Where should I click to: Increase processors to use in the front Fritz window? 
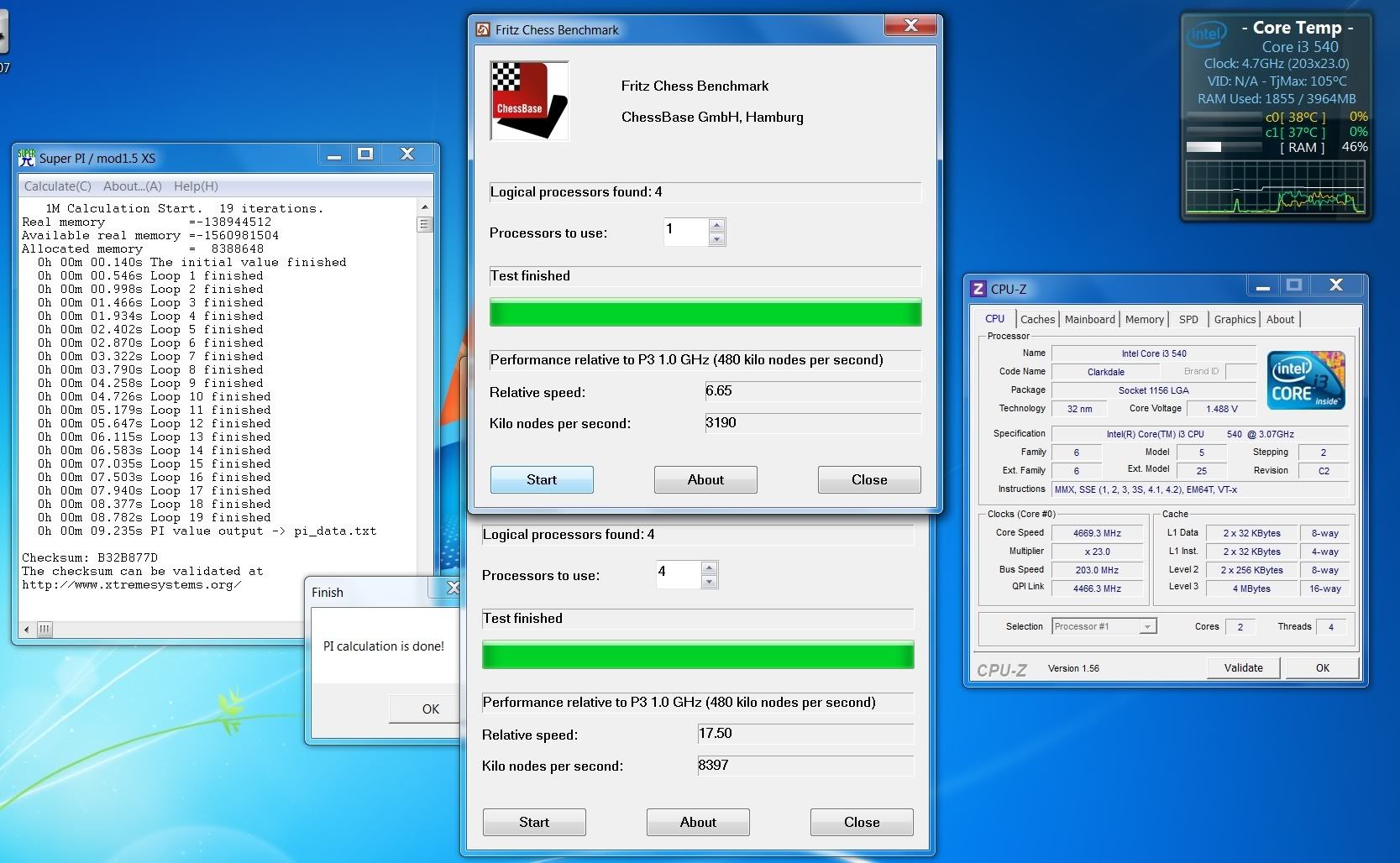pos(716,225)
